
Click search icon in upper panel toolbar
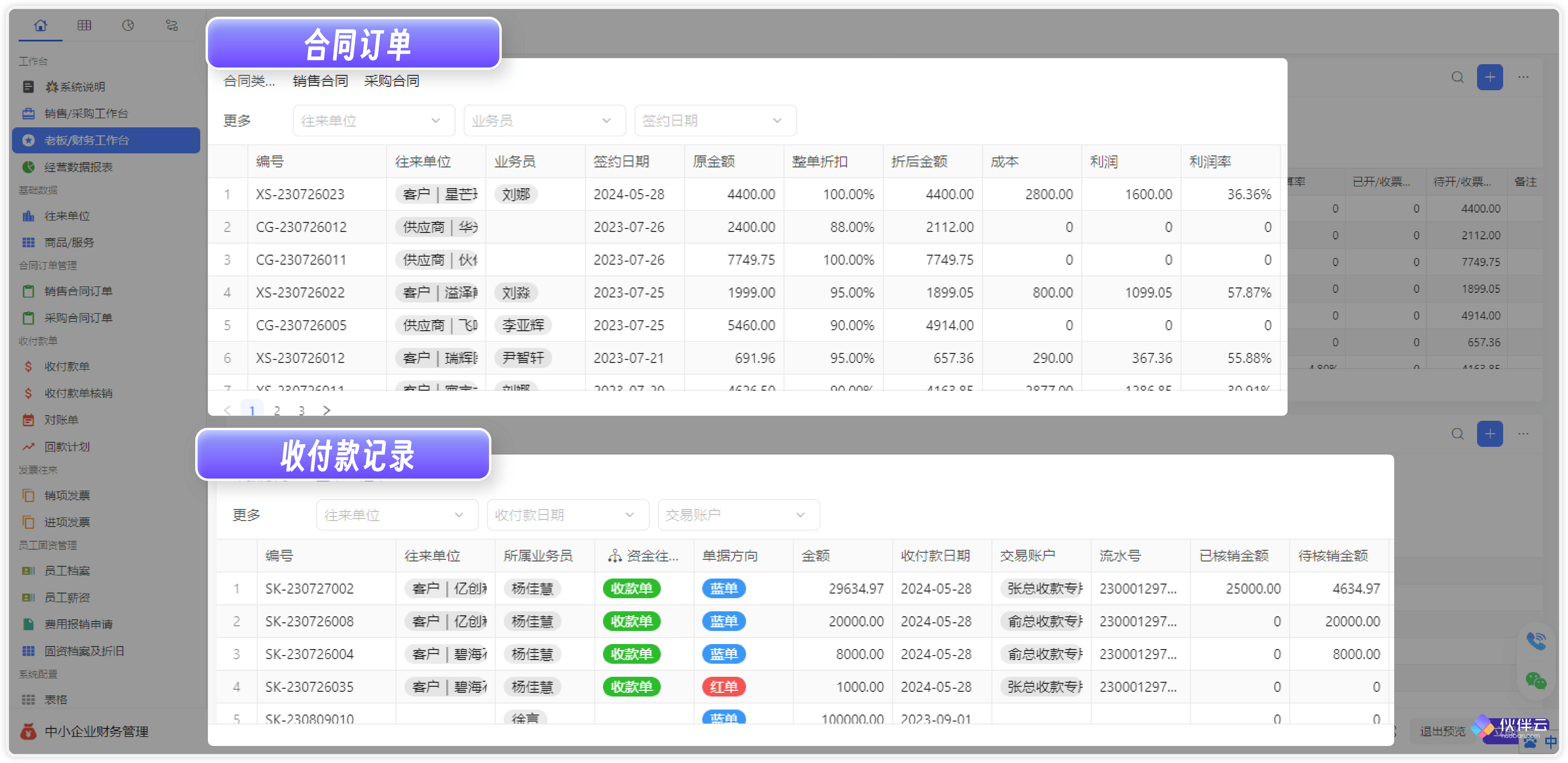(1457, 77)
